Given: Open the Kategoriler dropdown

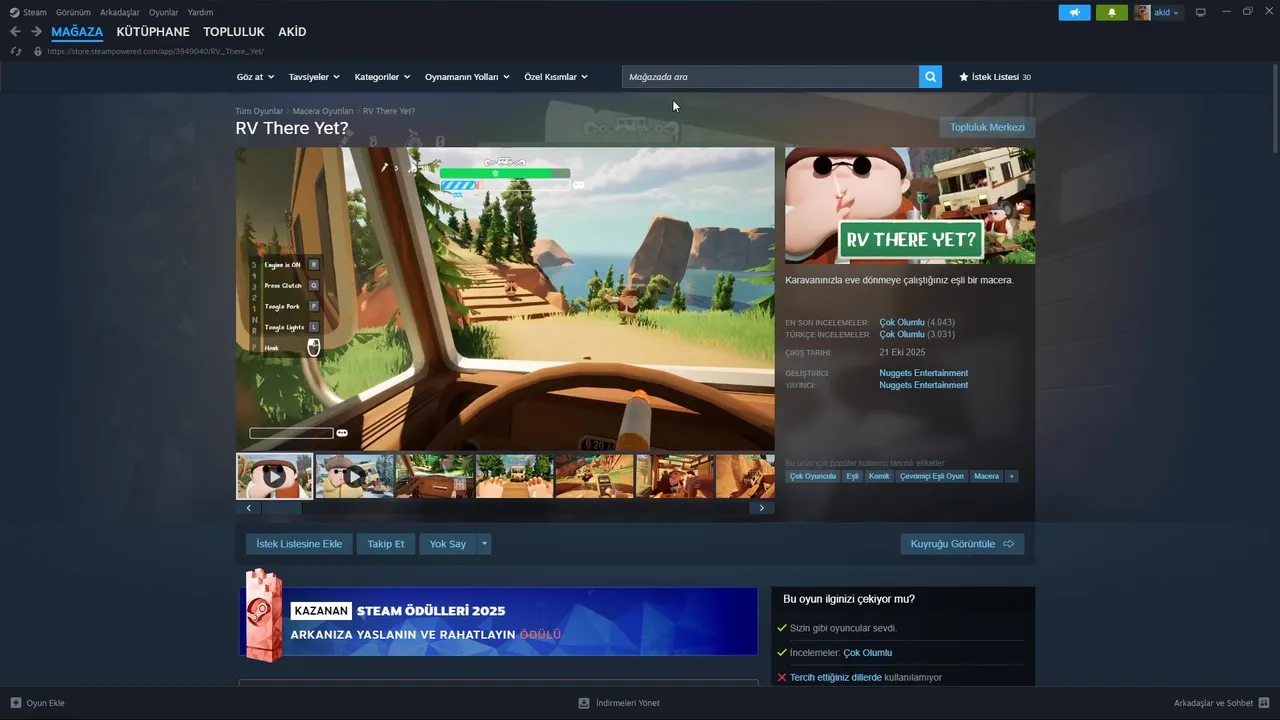Looking at the screenshot, I should click(x=382, y=77).
